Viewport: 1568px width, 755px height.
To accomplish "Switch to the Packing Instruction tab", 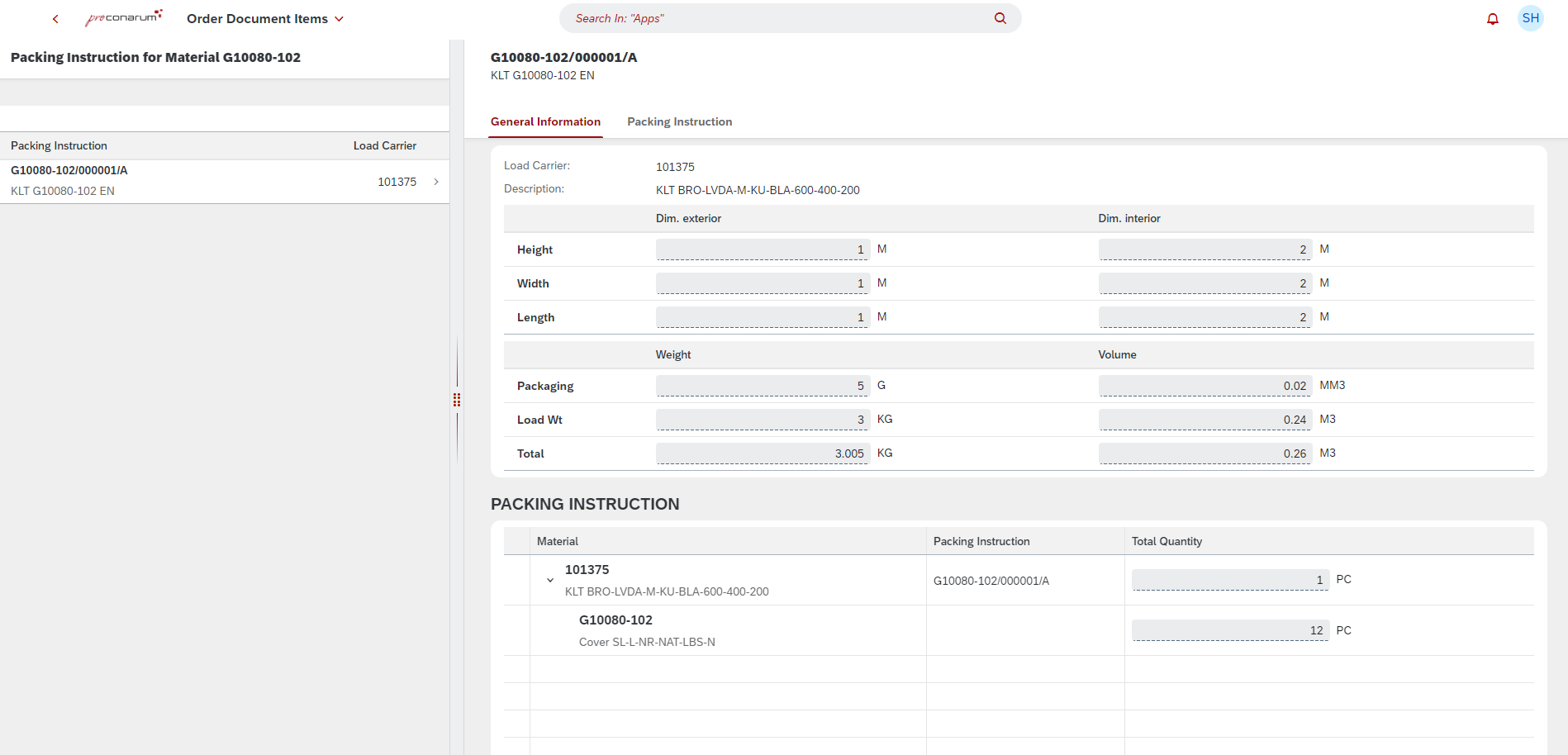I will pyautogui.click(x=679, y=121).
